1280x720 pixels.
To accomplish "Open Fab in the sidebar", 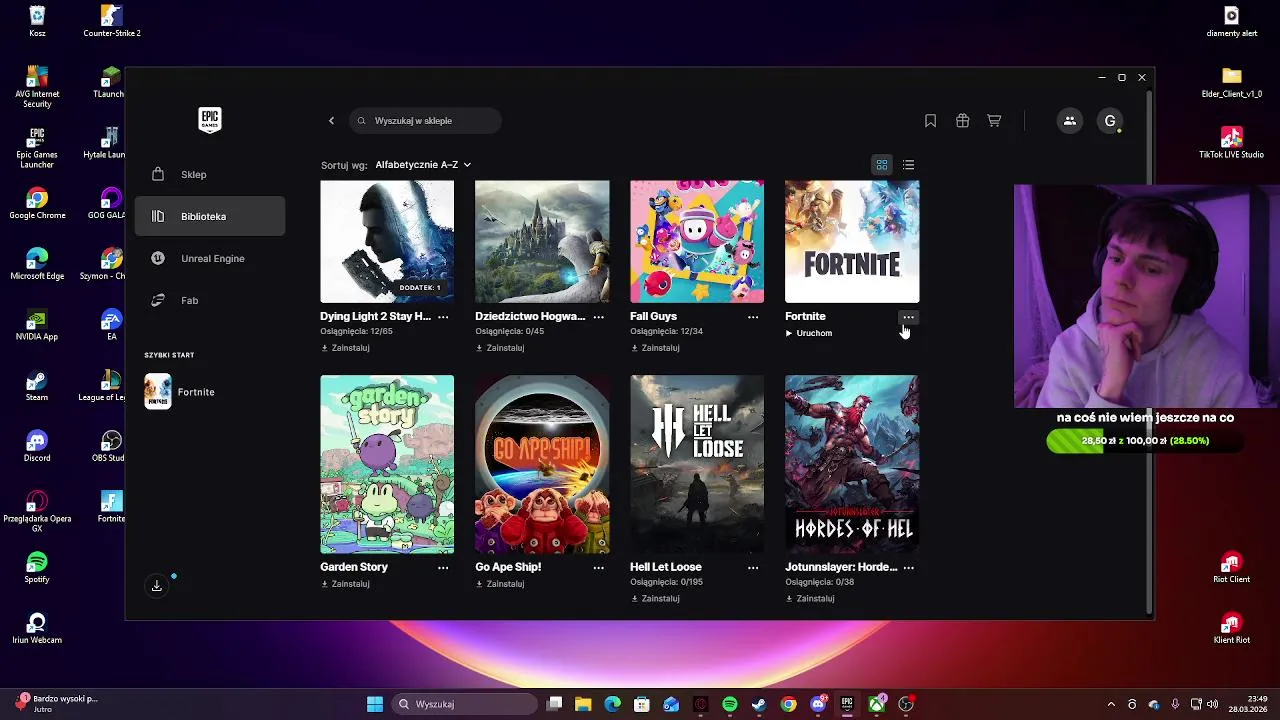I will point(210,301).
